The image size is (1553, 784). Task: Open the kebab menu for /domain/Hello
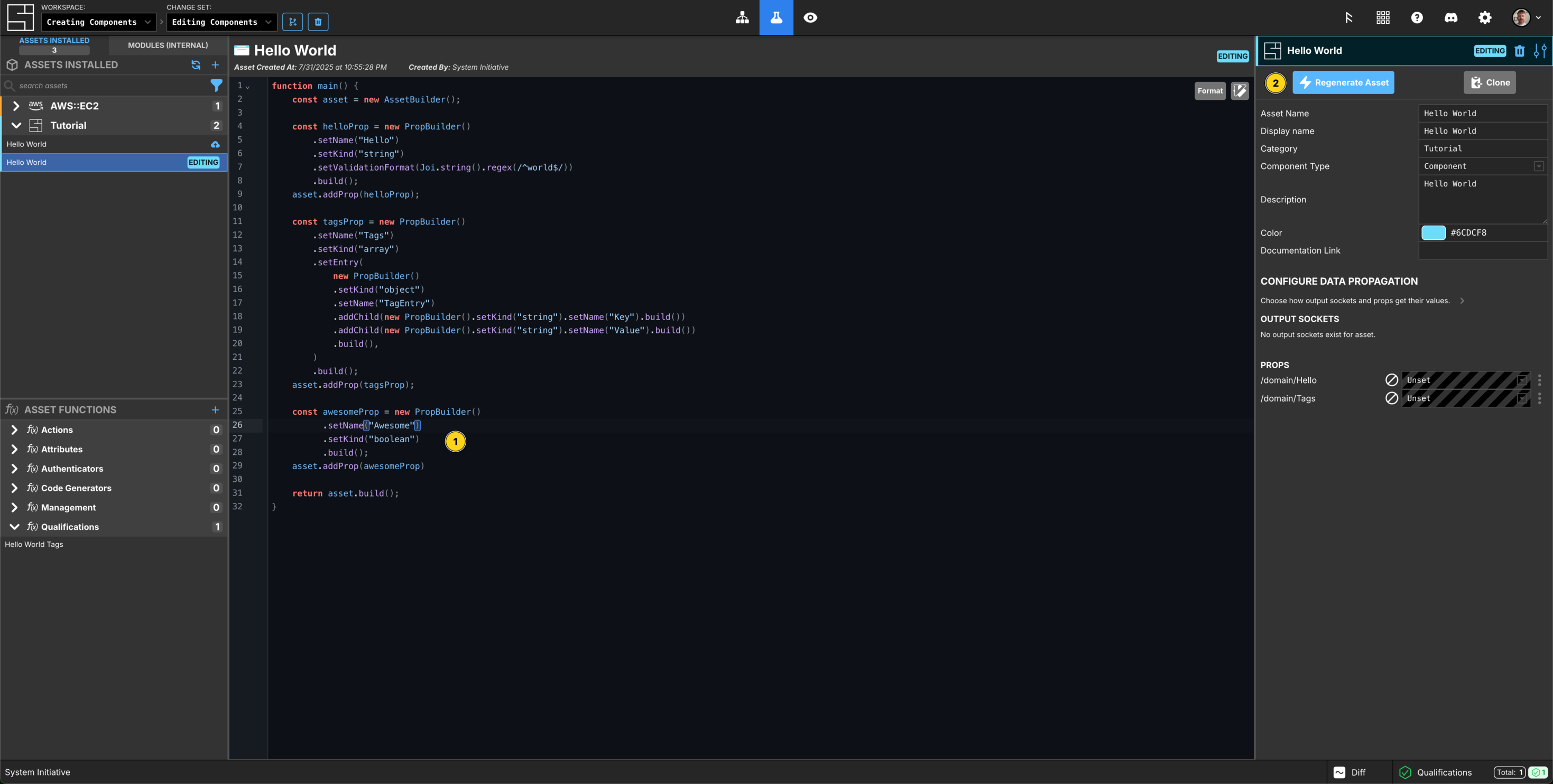1539,380
